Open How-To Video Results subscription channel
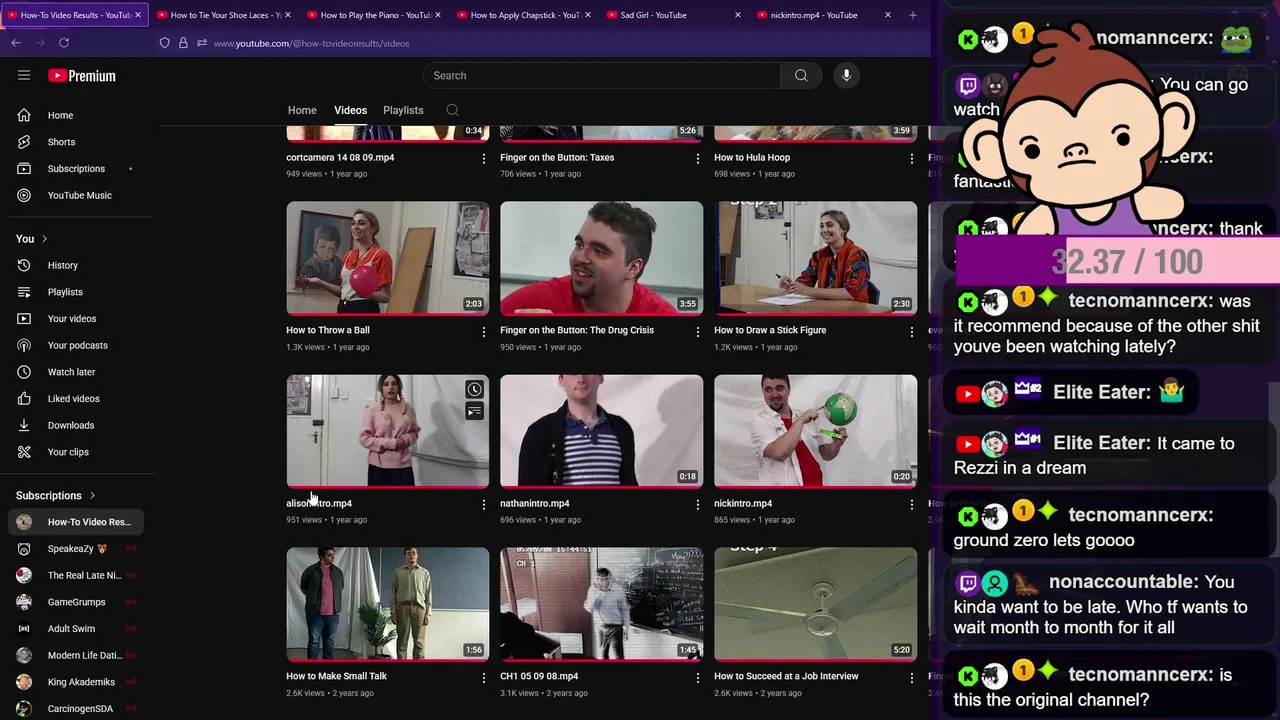 click(76, 522)
